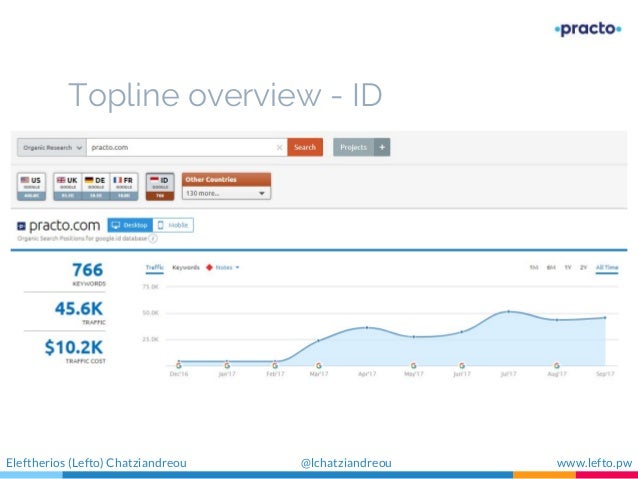638x479 pixels.
Task: Click the 766 keywords value
Action: point(87,270)
